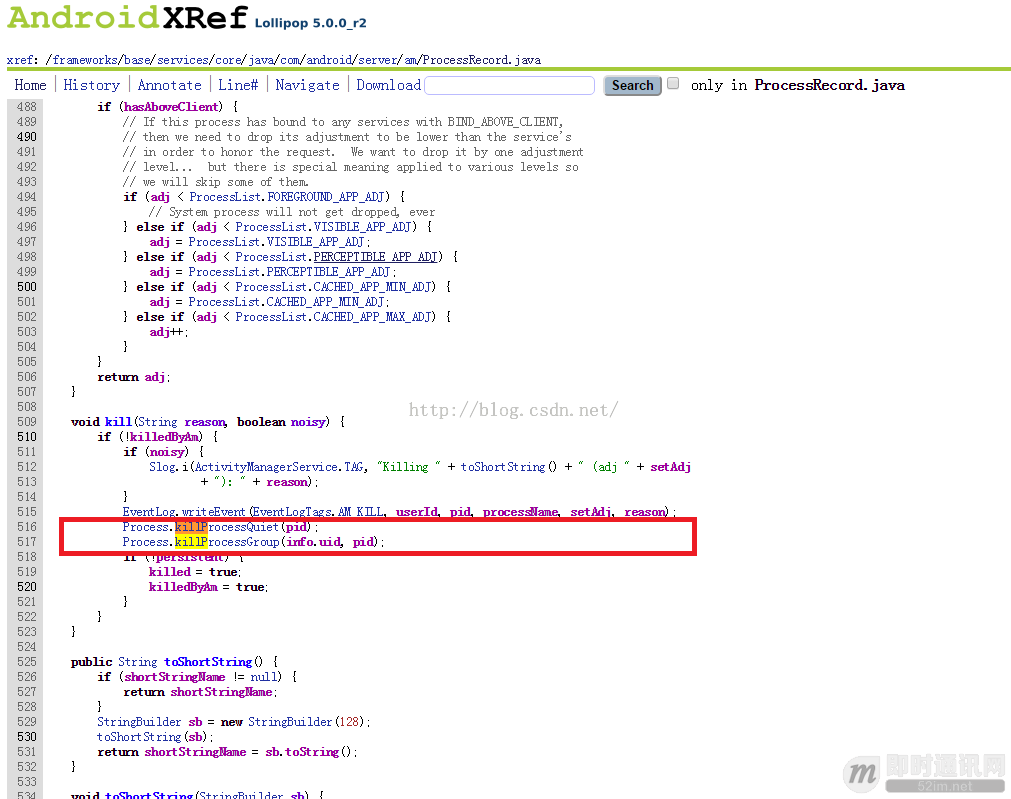1011x799 pixels.
Task: Toggle Line# display link
Action: (238, 85)
